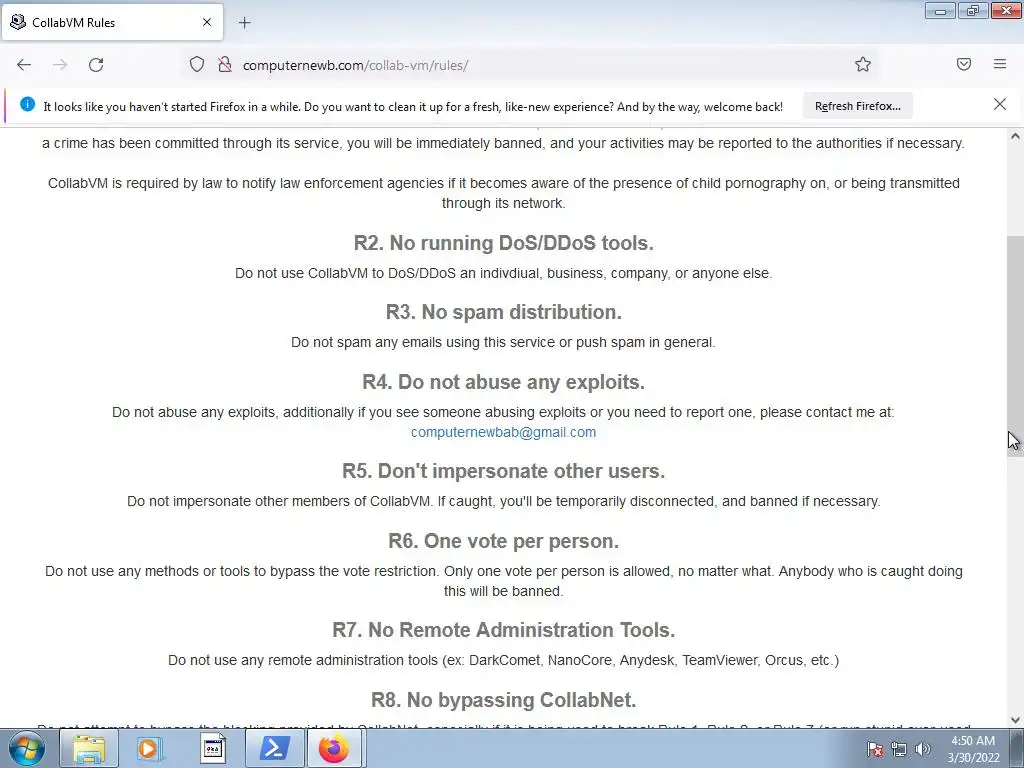Click the line 'Do not spam any emails'

point(503,342)
